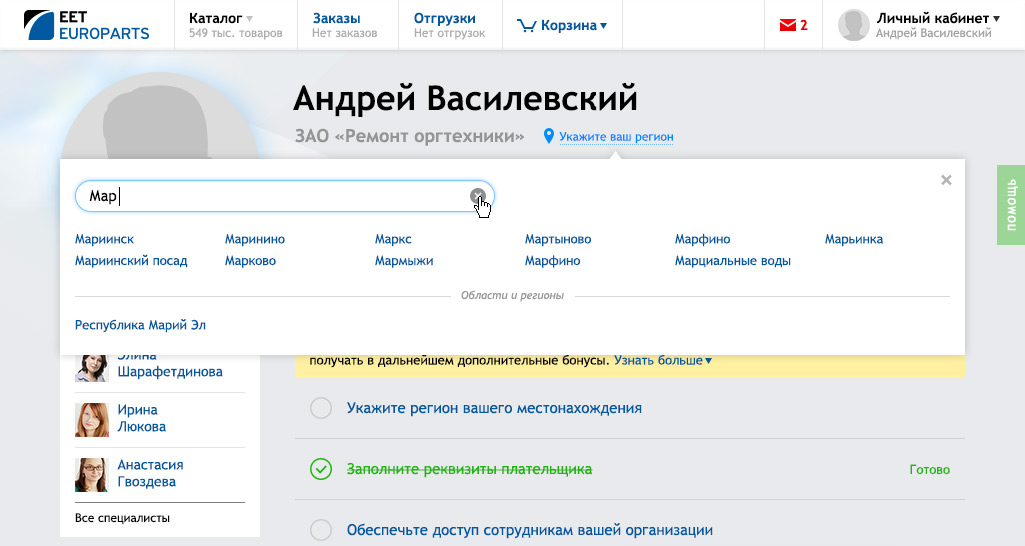Open the Личный кабинет dropdown
The width and height of the screenshot is (1025, 546).
coord(937,18)
